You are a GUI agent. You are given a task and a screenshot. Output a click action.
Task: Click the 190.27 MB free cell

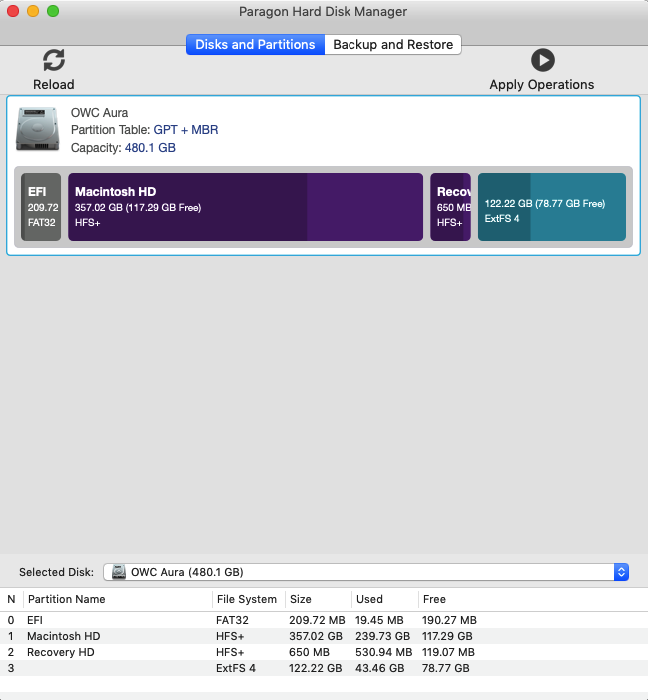coord(449,620)
